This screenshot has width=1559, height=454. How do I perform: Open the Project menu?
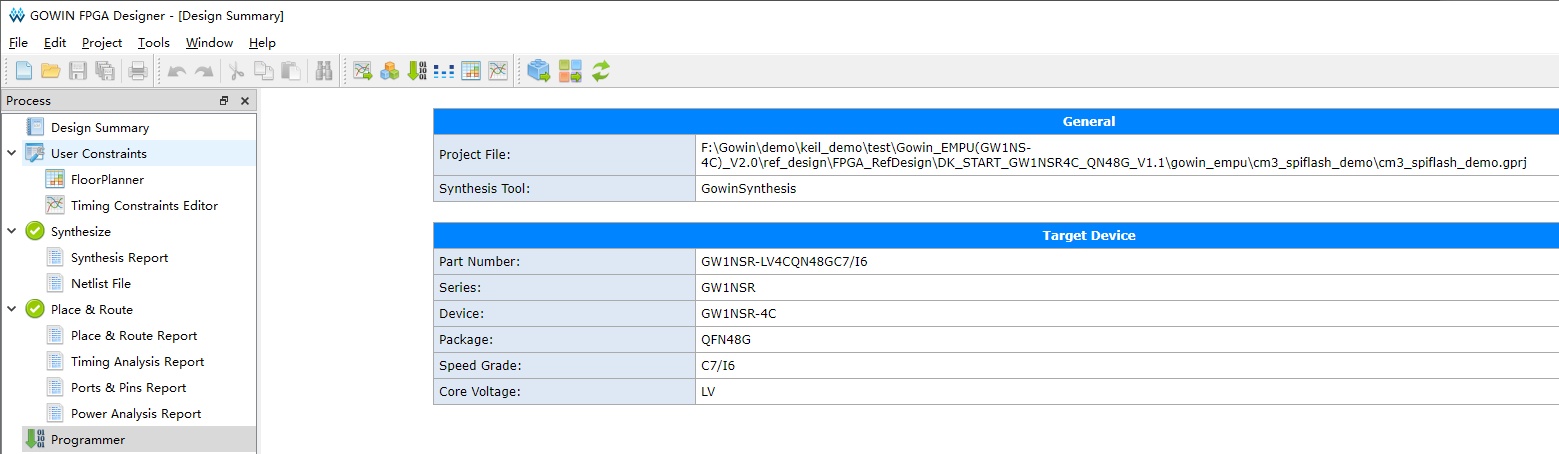click(102, 43)
